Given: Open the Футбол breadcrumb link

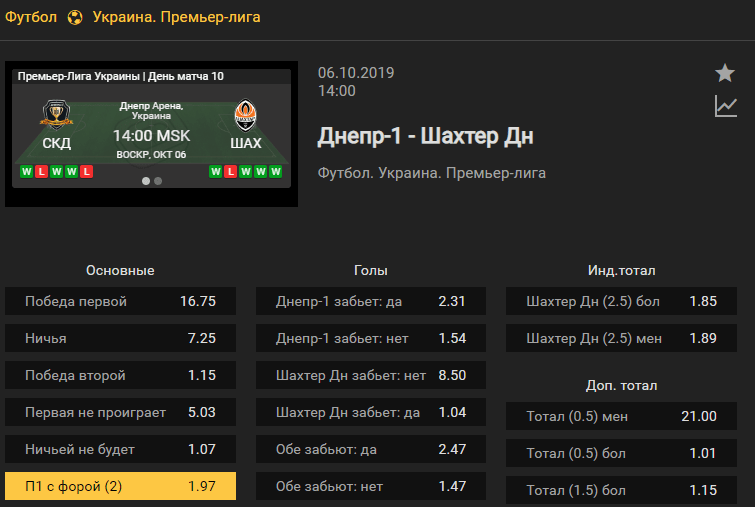Looking at the screenshot, I should 31,17.
